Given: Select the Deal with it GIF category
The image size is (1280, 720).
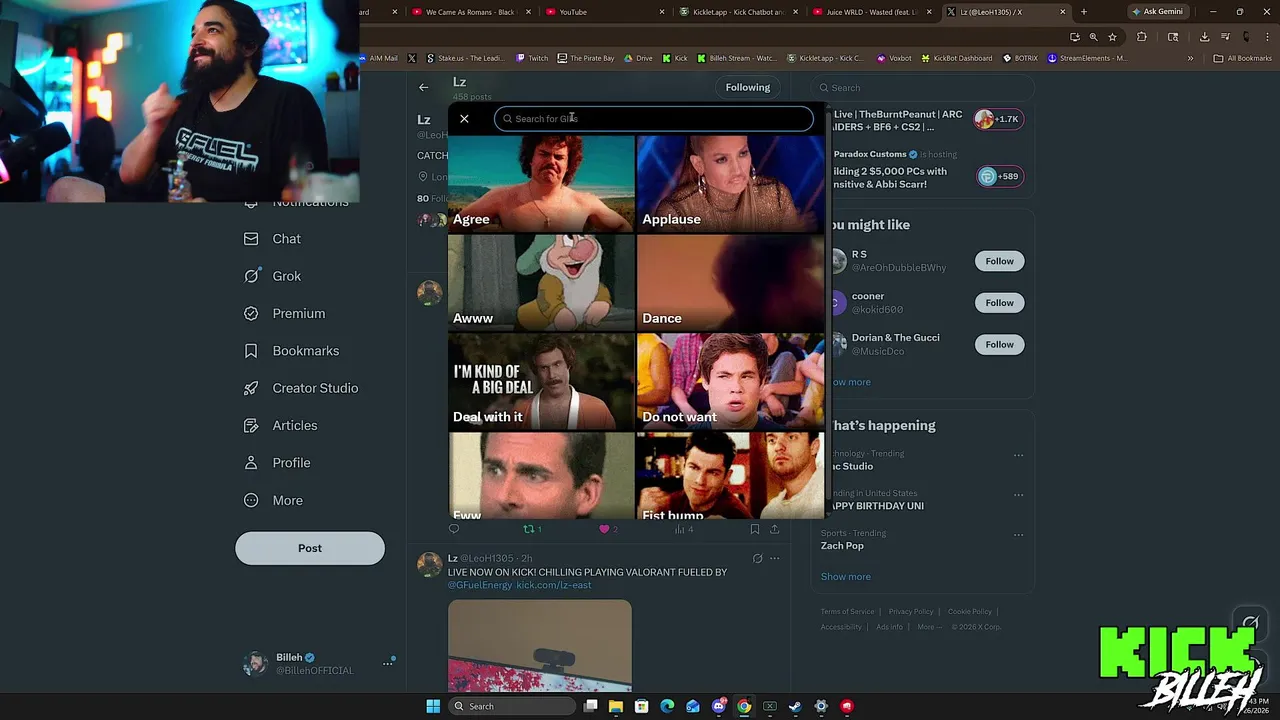Looking at the screenshot, I should [541, 381].
